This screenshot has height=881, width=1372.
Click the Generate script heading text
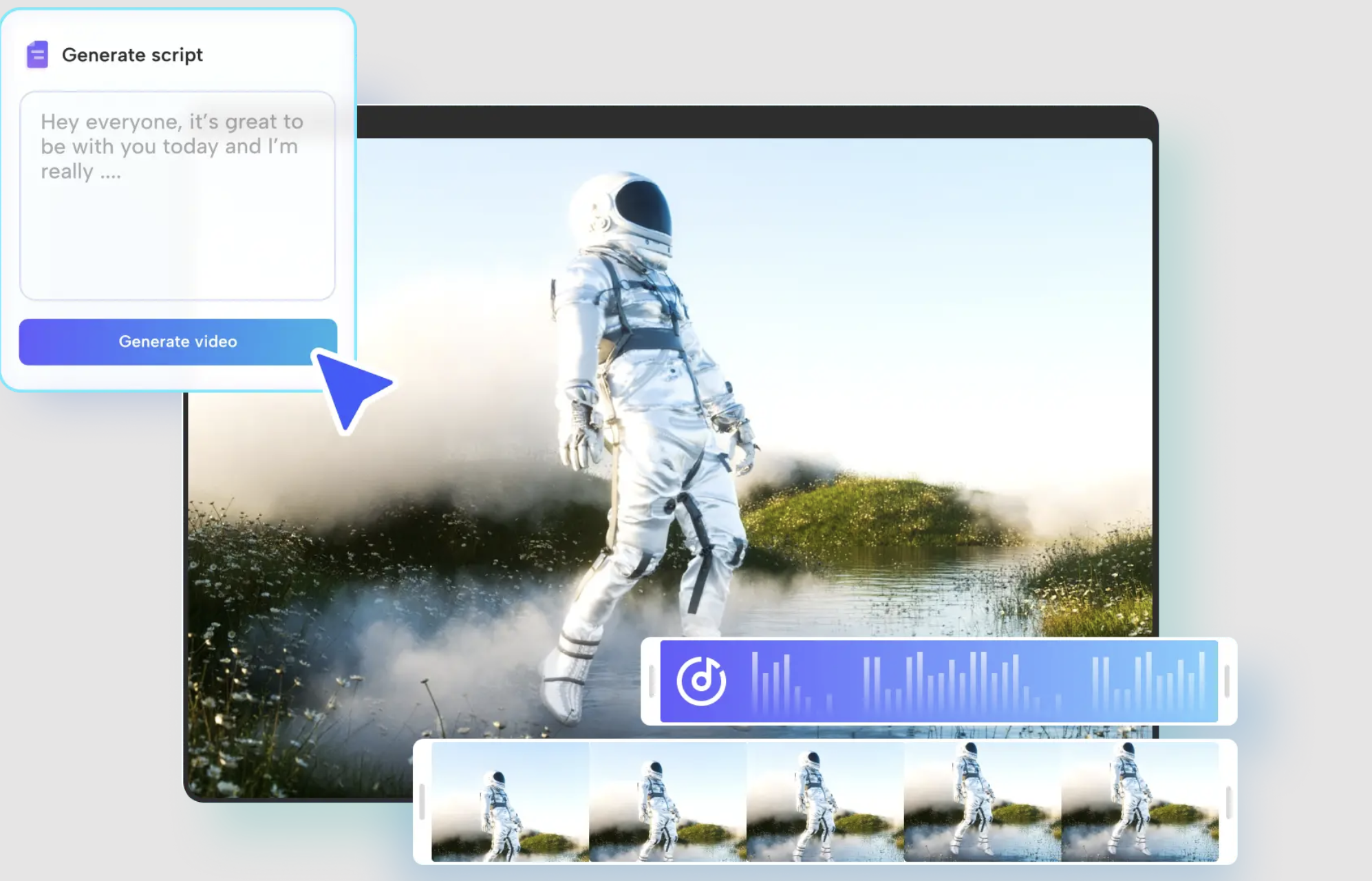(x=132, y=55)
